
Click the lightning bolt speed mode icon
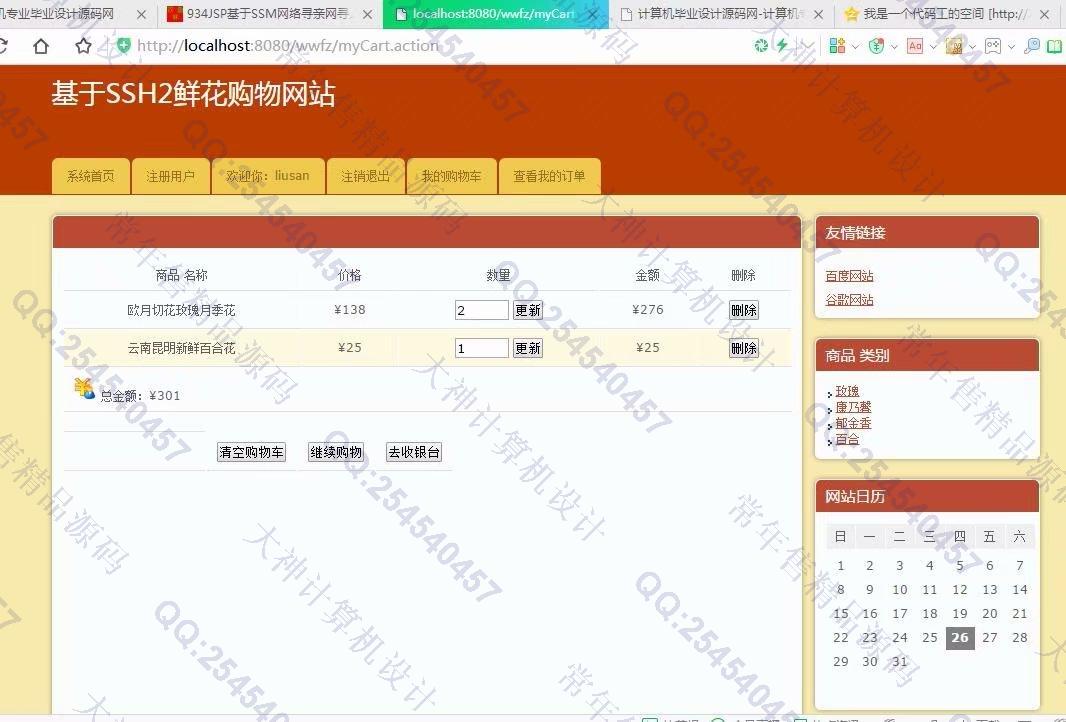click(x=783, y=46)
